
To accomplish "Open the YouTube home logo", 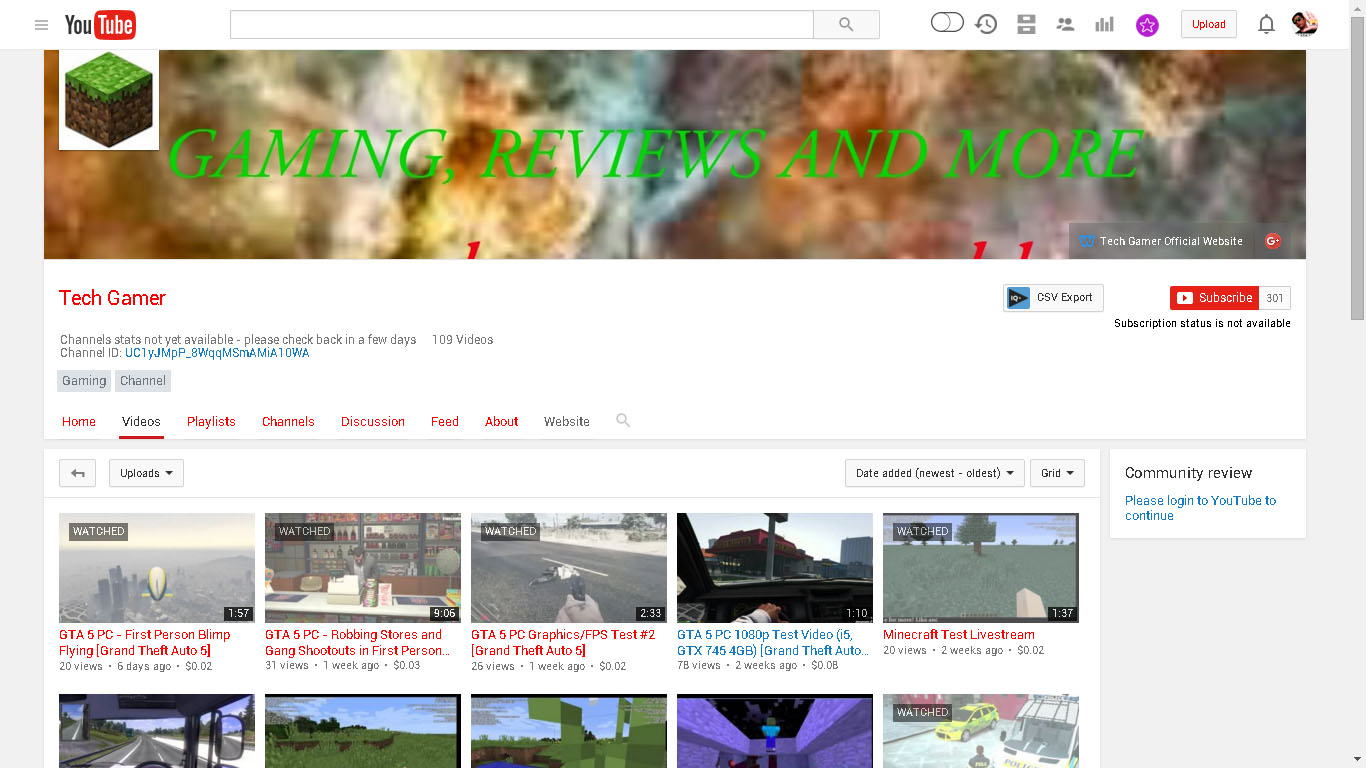I will point(99,24).
